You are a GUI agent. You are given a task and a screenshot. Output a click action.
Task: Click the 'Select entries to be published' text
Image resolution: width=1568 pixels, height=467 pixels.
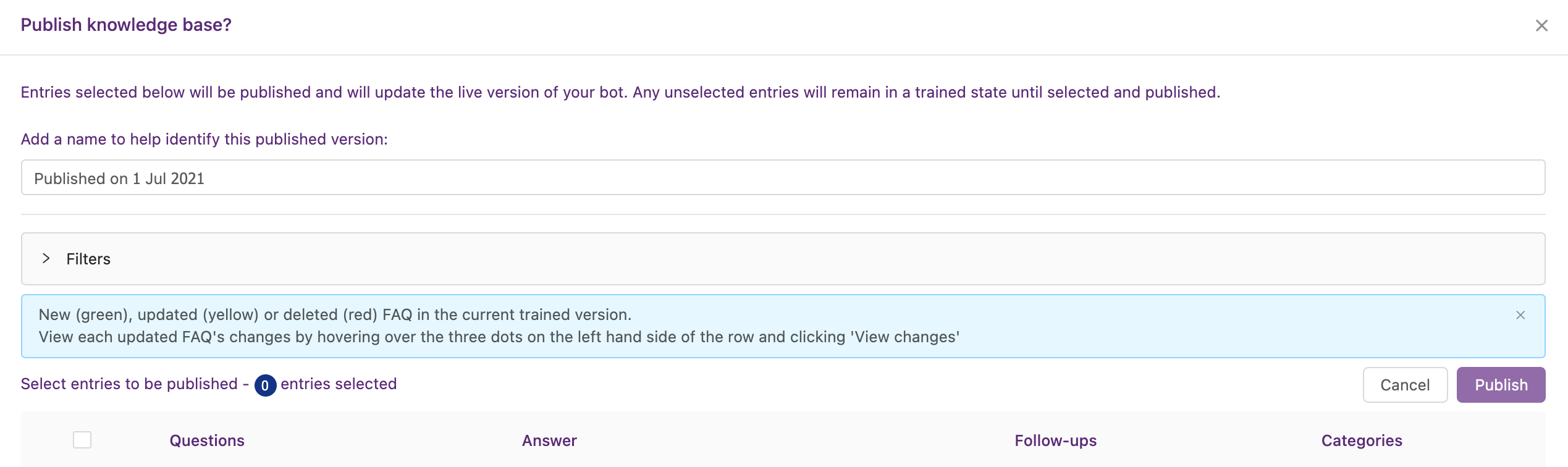[x=129, y=384]
